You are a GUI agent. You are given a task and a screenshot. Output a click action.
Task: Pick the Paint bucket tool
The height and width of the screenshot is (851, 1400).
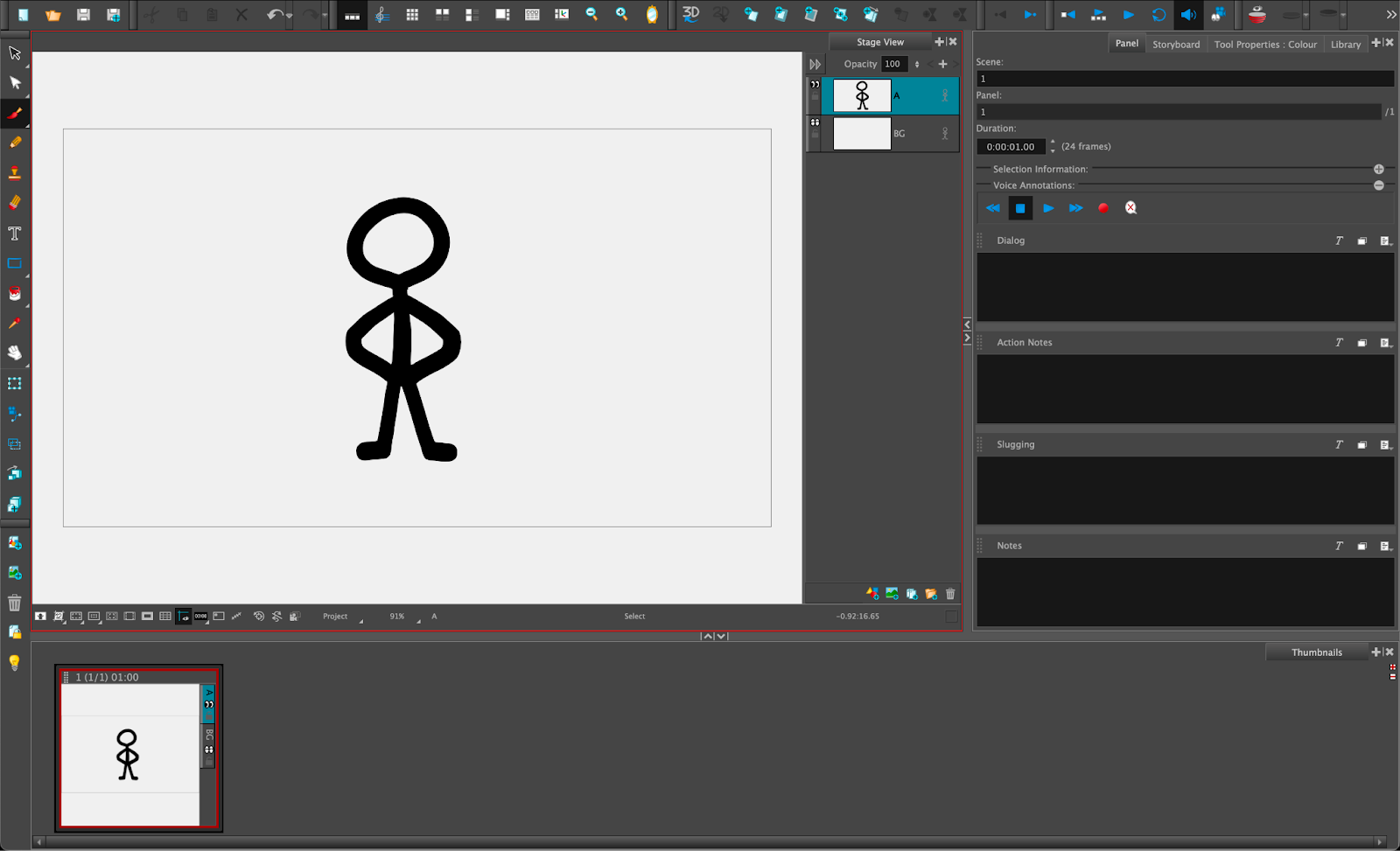15,294
